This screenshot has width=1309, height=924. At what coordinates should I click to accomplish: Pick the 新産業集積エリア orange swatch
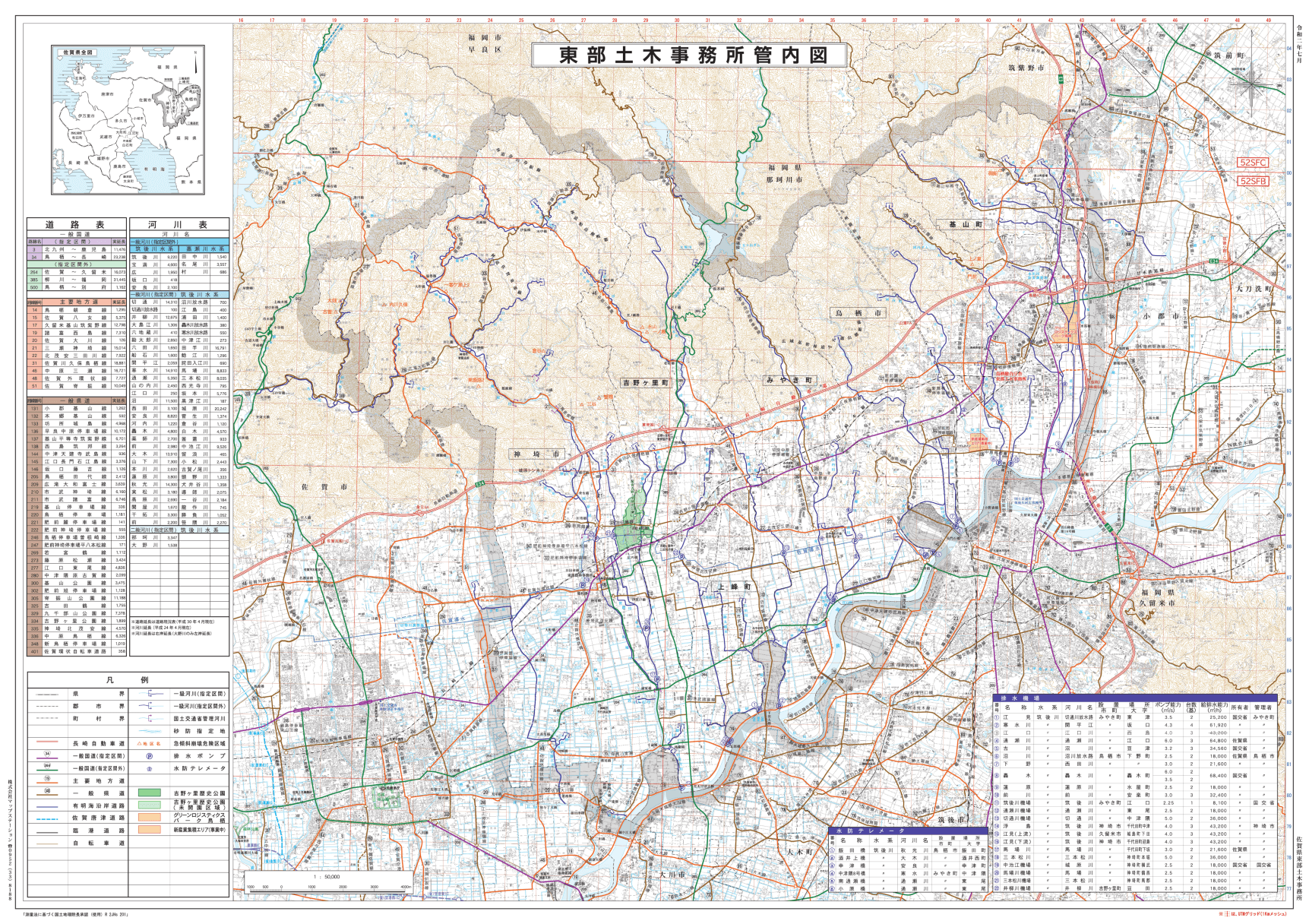pos(150,829)
